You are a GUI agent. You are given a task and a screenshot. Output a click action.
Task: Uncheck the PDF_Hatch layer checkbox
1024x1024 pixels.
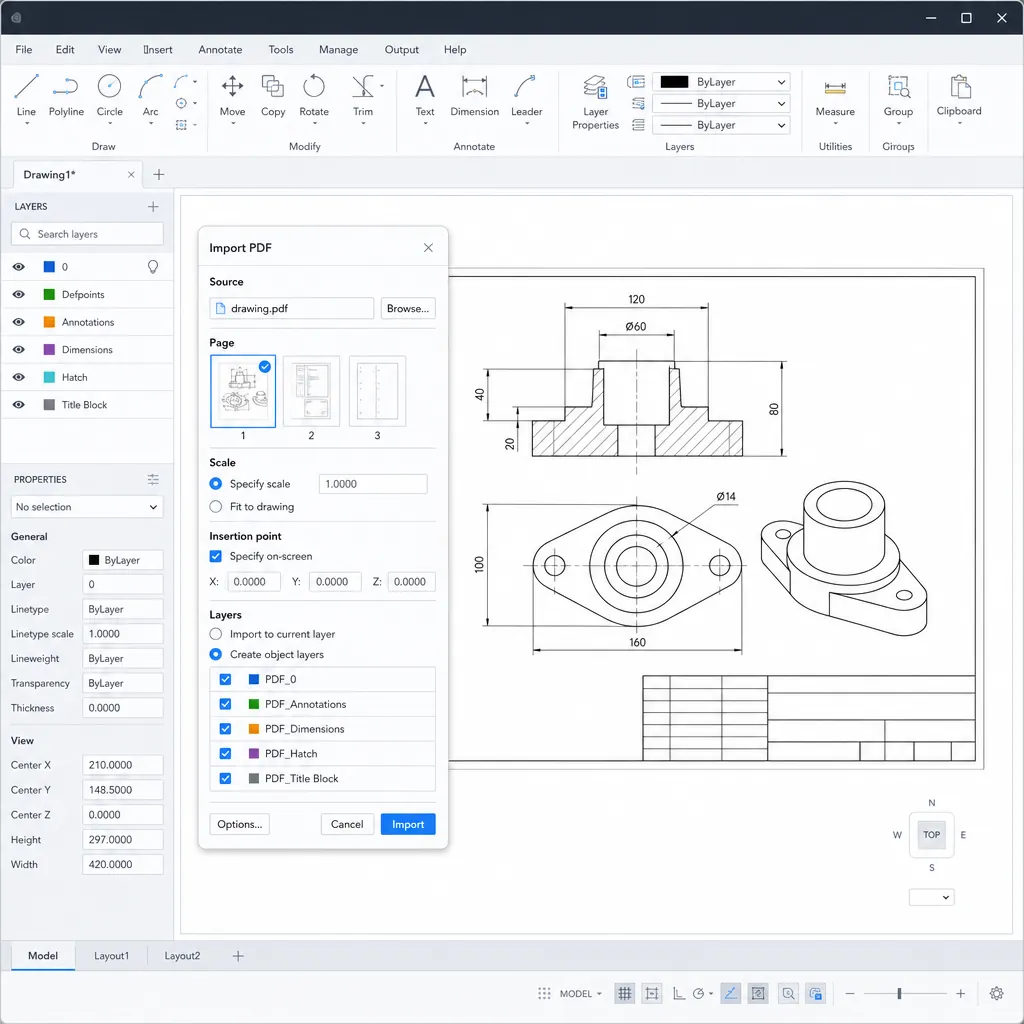click(225, 753)
